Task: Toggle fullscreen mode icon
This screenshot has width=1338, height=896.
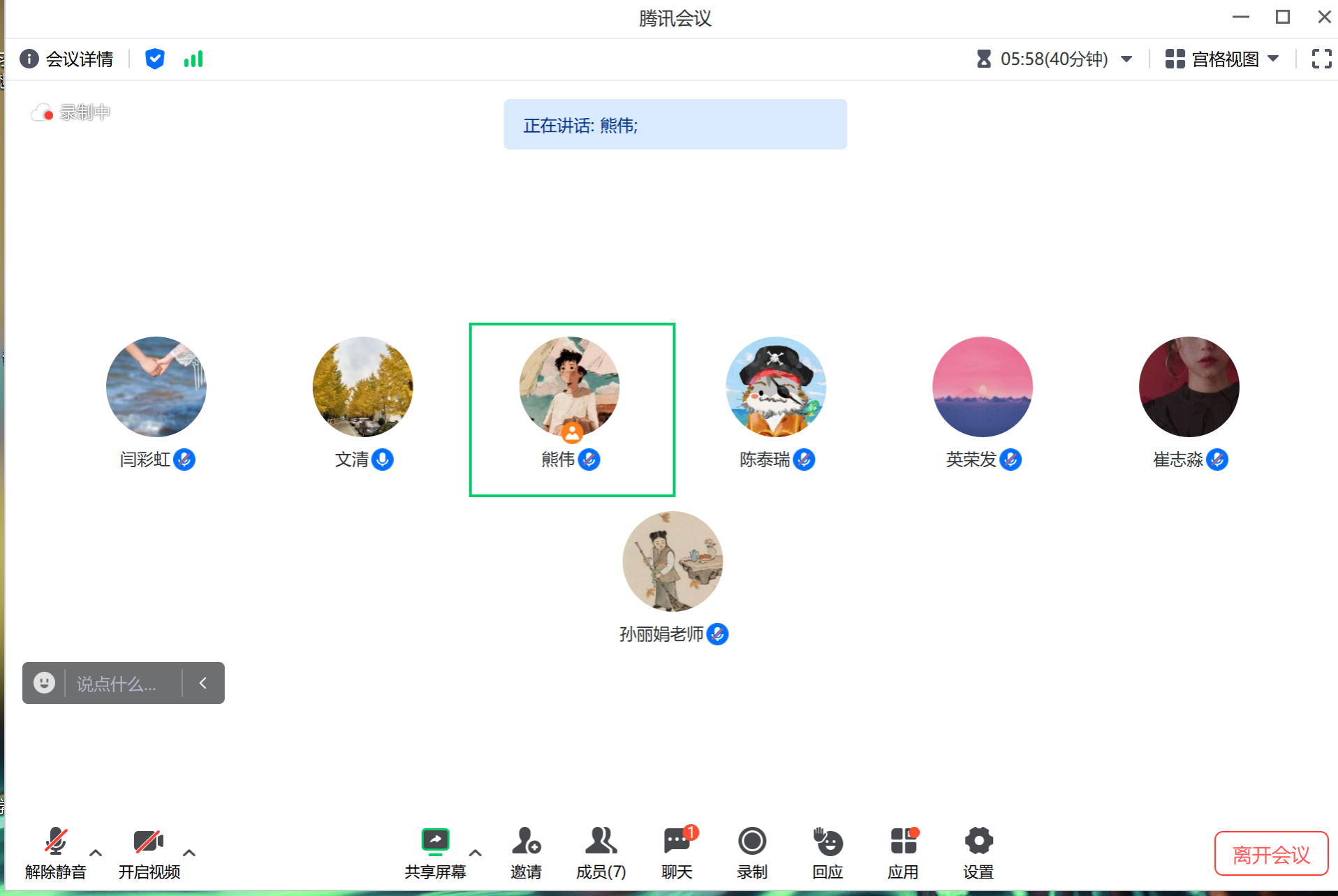Action: 1321,59
